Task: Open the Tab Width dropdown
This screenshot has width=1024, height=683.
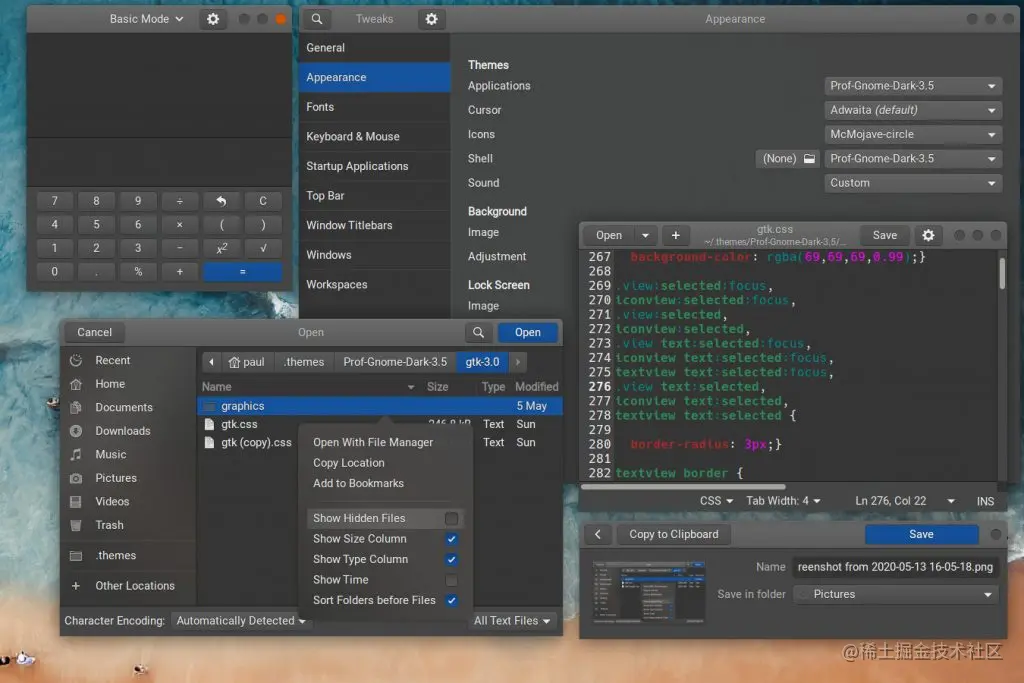Action: point(783,501)
